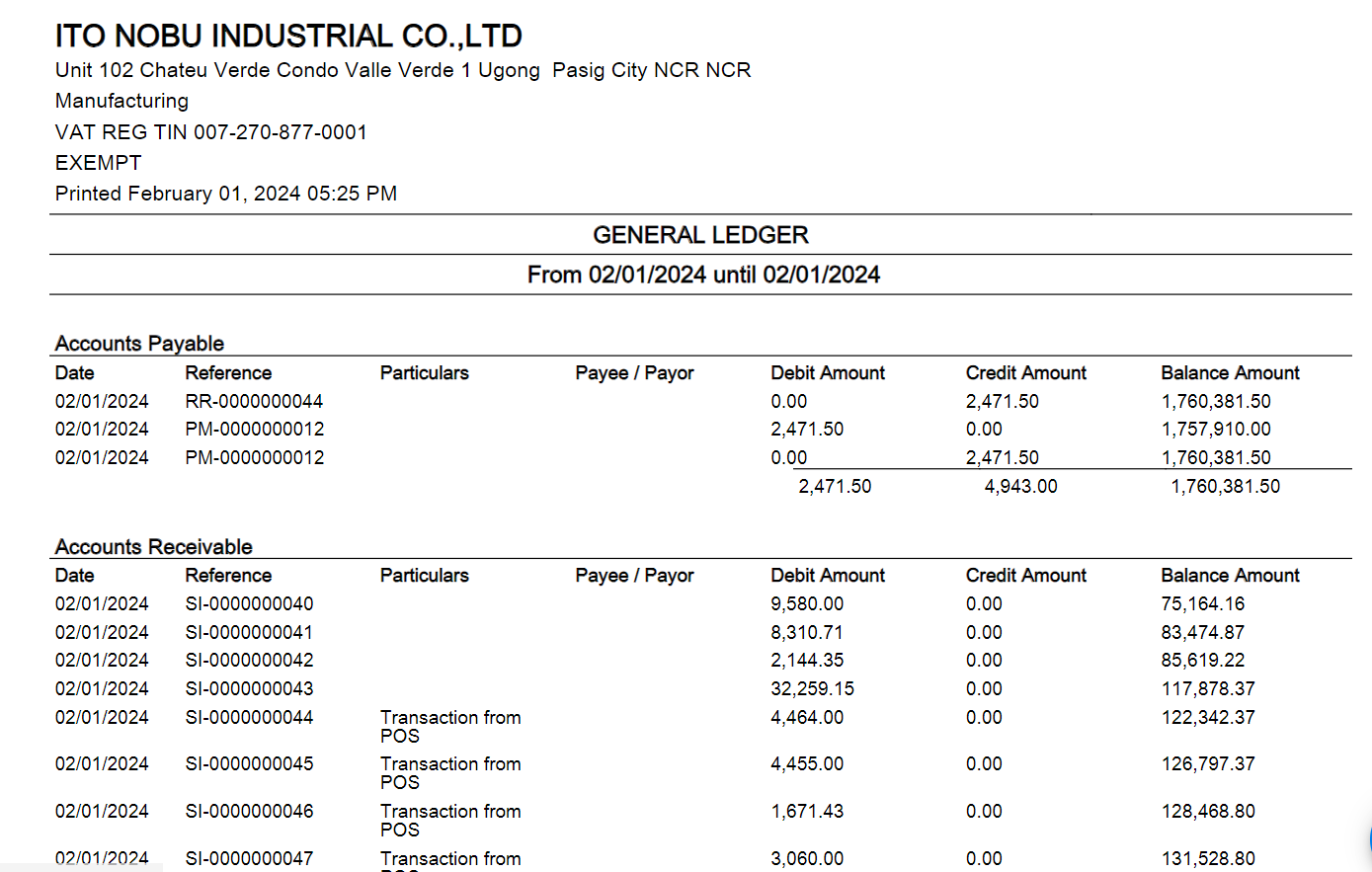Select the Printed February 01, 2024 timestamp
Image resolution: width=1372 pixels, height=872 pixels.
tap(226, 194)
